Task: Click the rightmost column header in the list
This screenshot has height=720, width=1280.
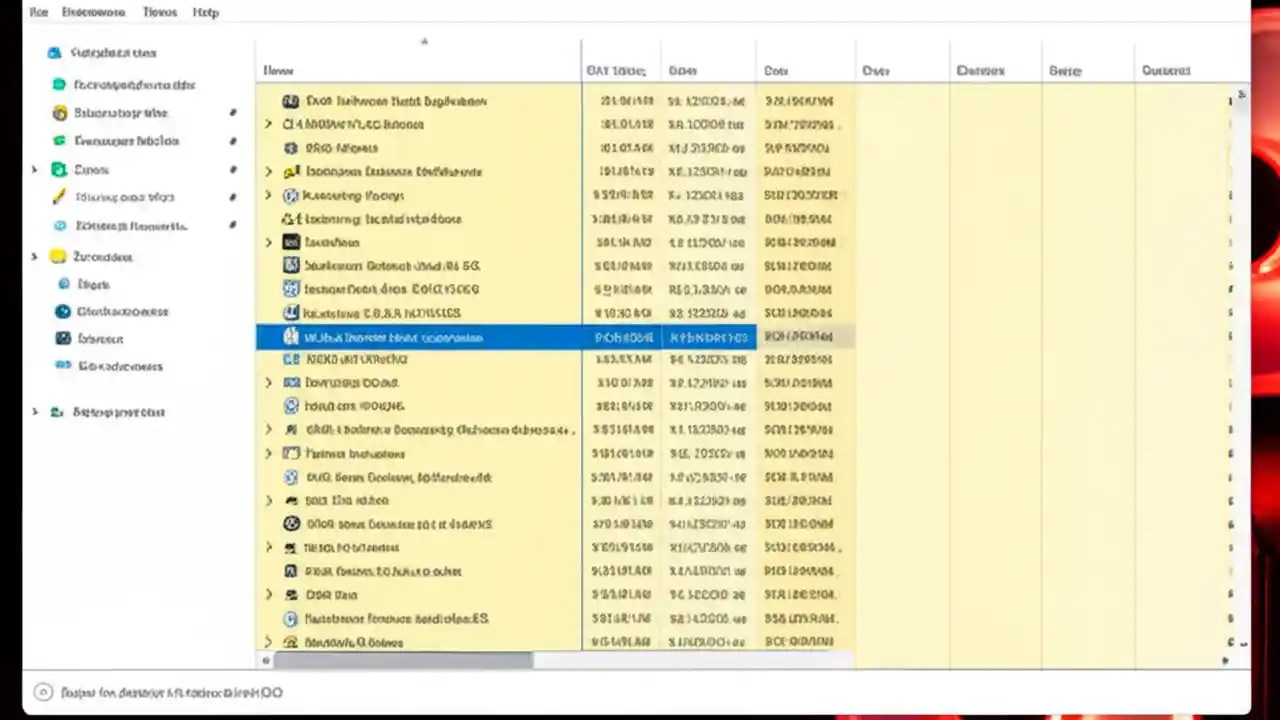Action: pos(1165,70)
